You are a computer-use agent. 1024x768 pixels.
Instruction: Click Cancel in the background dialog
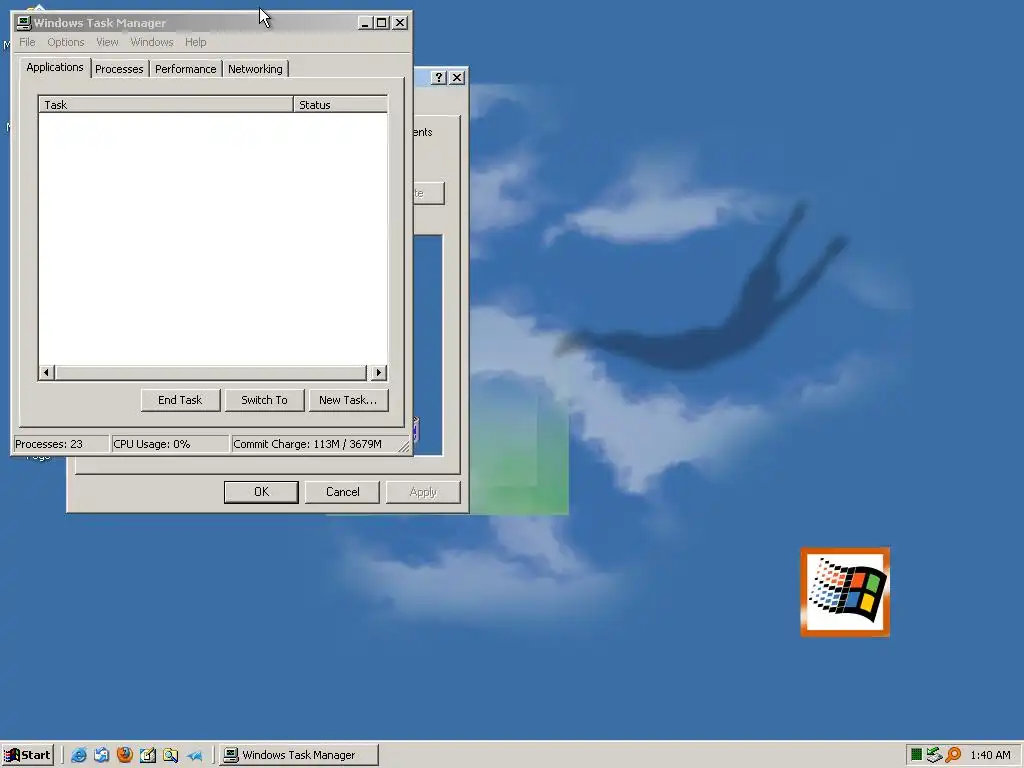(x=342, y=492)
